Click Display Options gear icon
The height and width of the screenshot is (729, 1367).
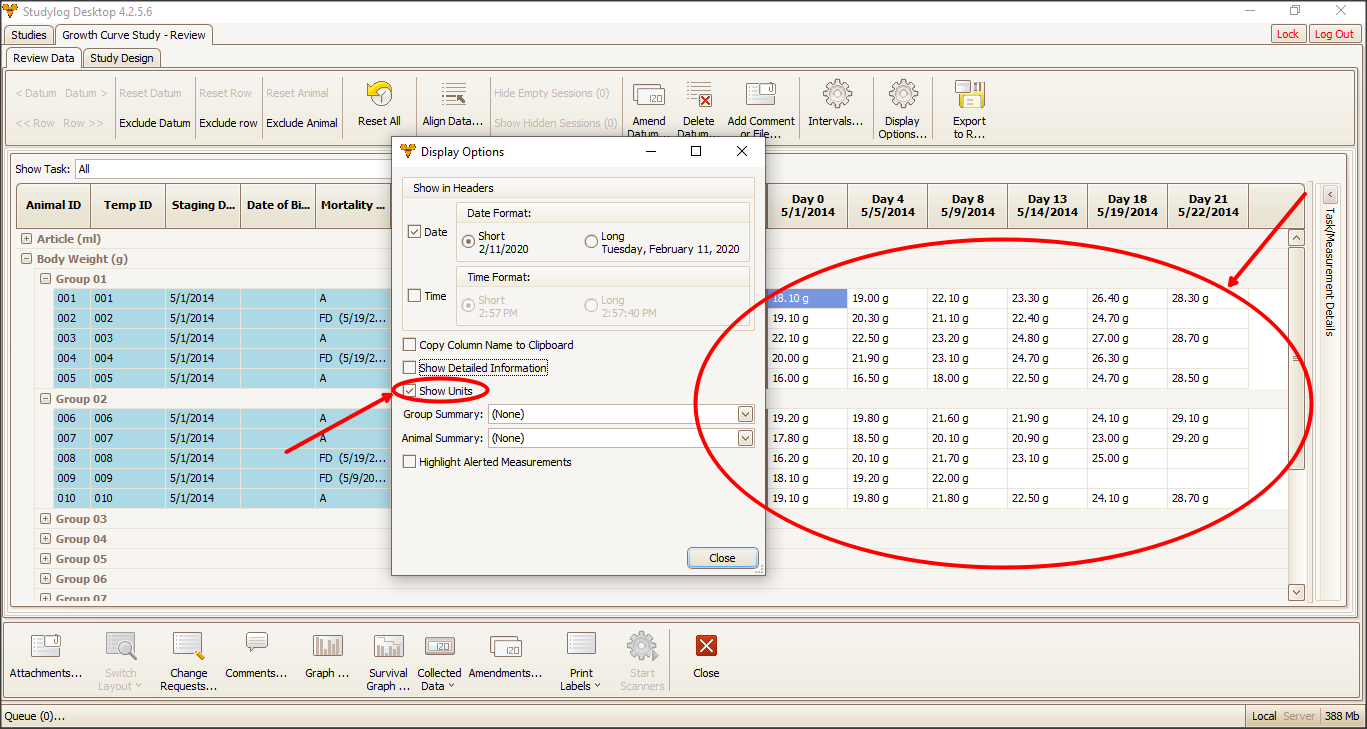point(903,95)
